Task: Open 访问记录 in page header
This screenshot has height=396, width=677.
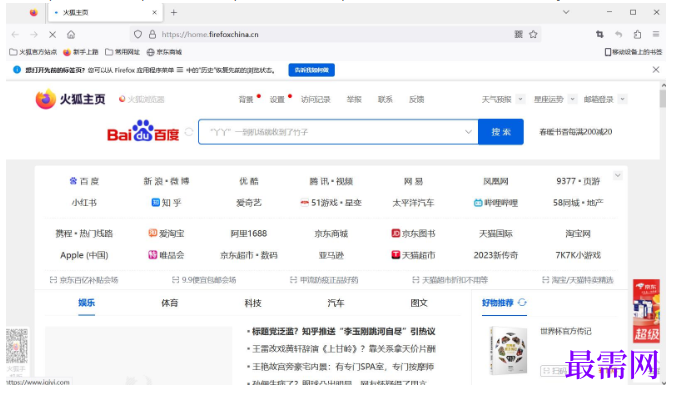Action: (x=316, y=99)
